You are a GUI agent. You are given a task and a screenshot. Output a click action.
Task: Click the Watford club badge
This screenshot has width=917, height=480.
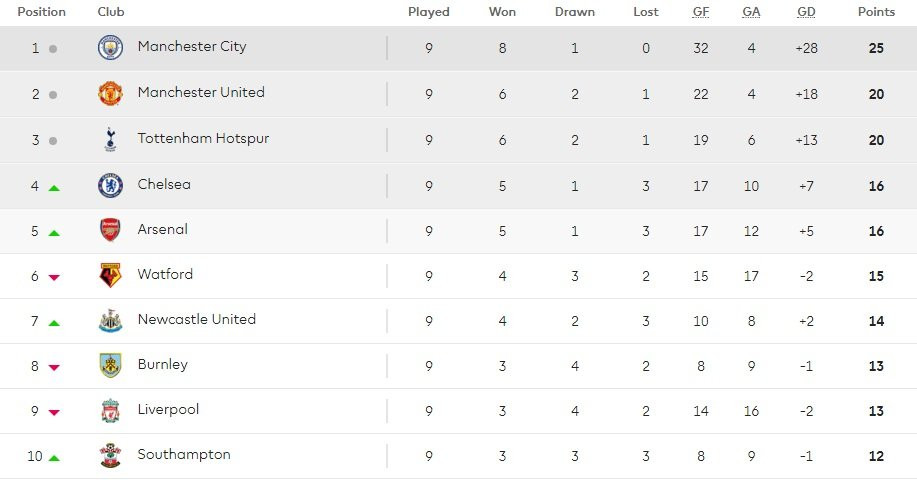coord(110,275)
